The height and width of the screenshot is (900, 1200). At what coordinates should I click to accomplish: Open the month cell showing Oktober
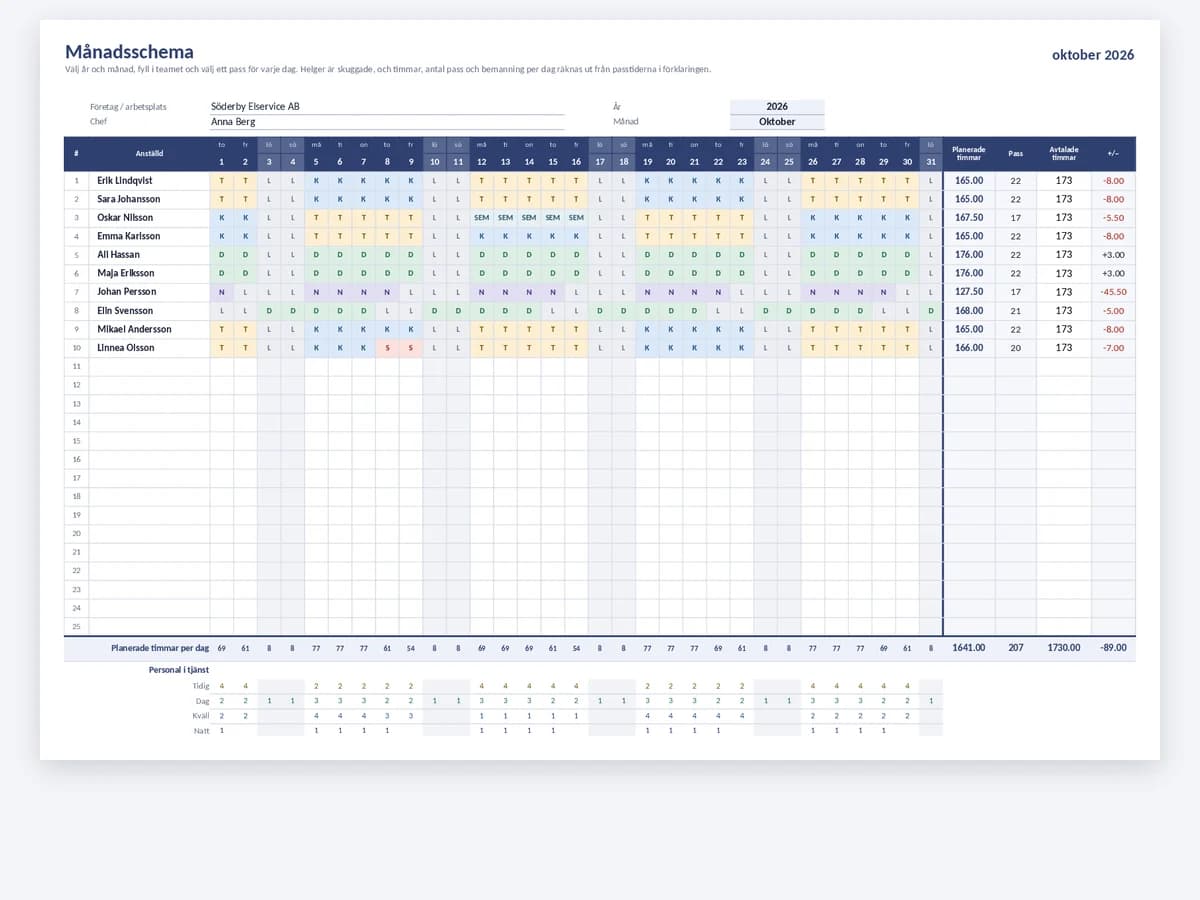coord(777,122)
